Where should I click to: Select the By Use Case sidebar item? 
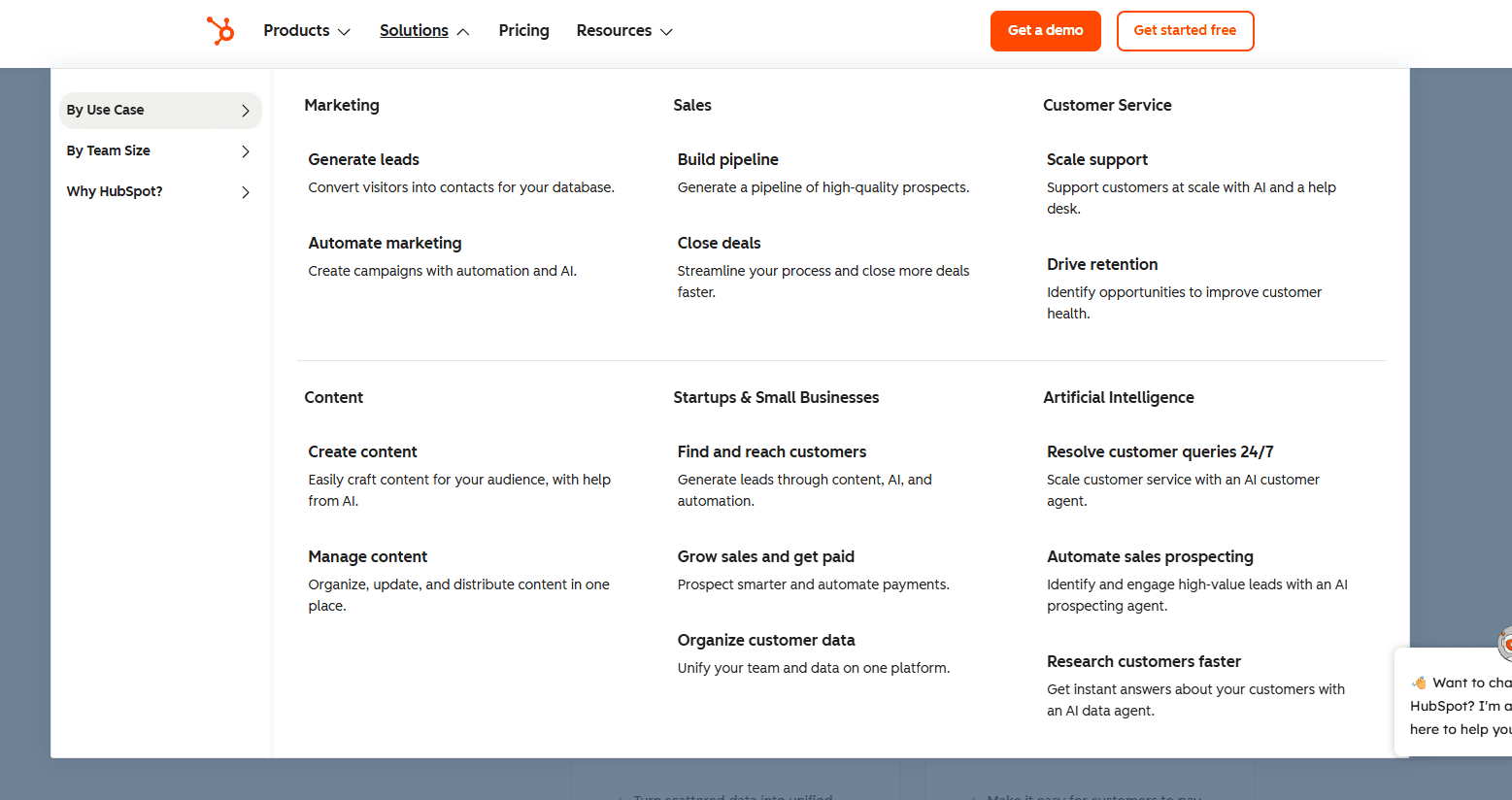click(x=160, y=111)
